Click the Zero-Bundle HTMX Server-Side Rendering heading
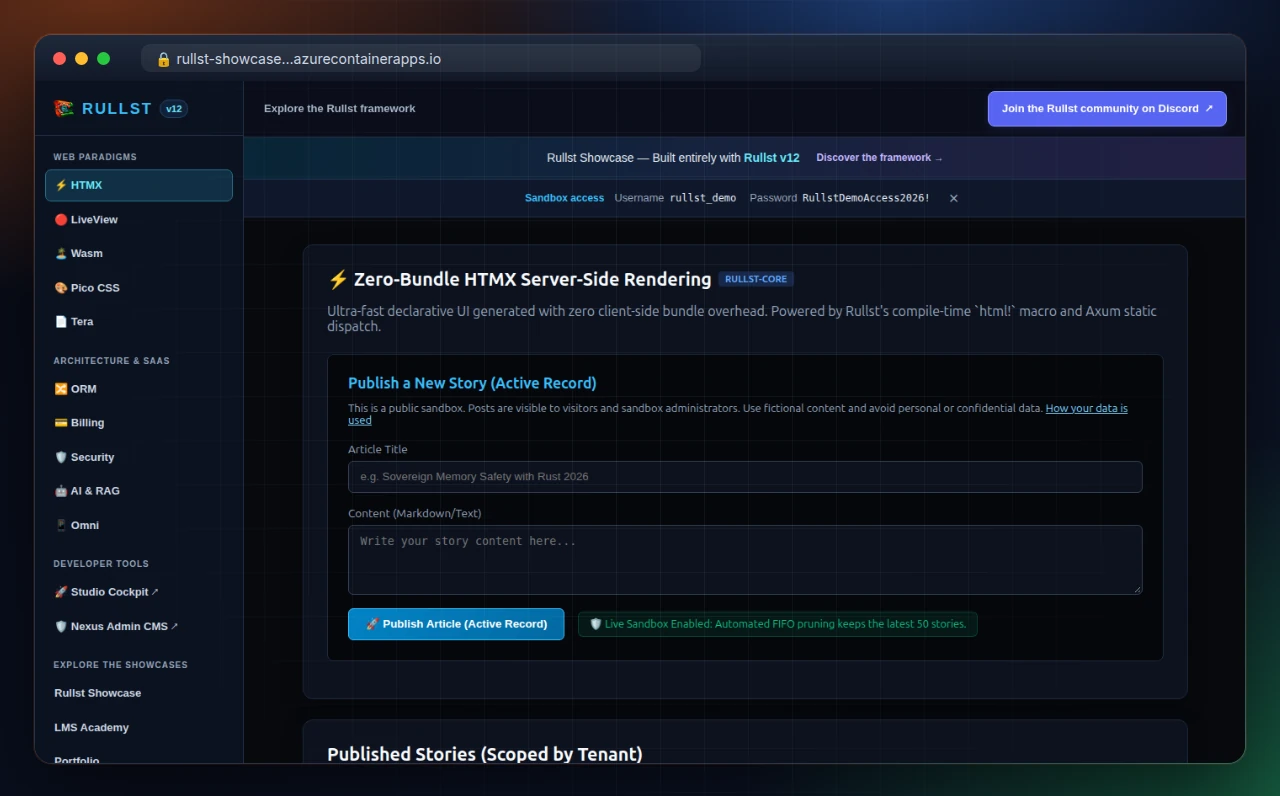1280x796 pixels. 520,280
